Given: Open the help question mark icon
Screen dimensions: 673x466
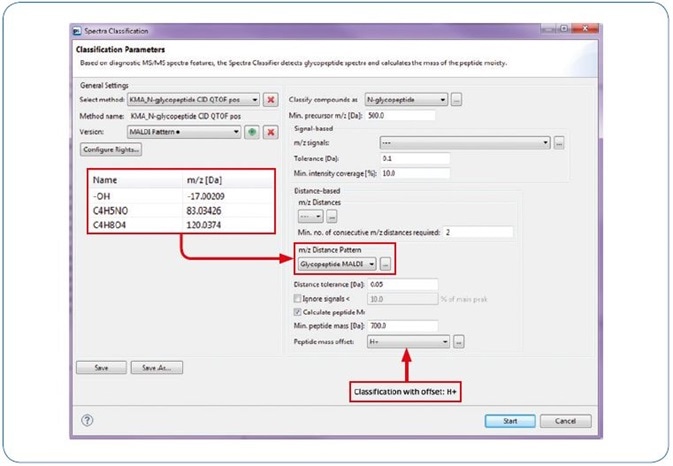Looking at the screenshot, I should pos(87,420).
